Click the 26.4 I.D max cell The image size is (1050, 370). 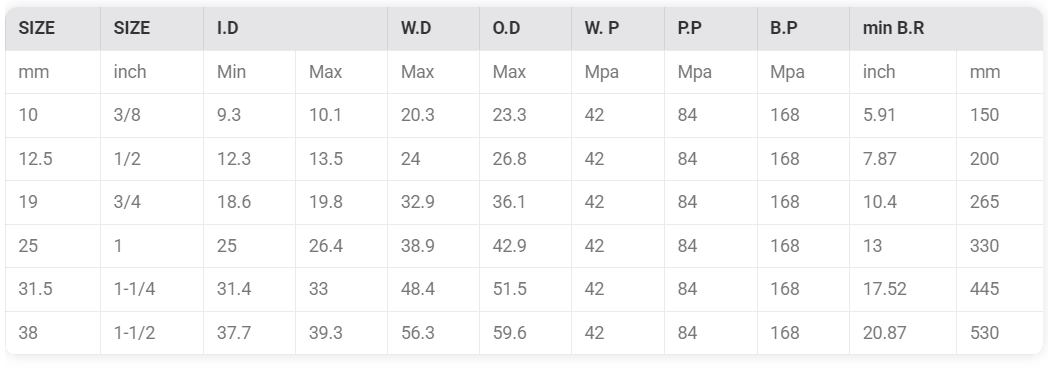tap(341, 246)
